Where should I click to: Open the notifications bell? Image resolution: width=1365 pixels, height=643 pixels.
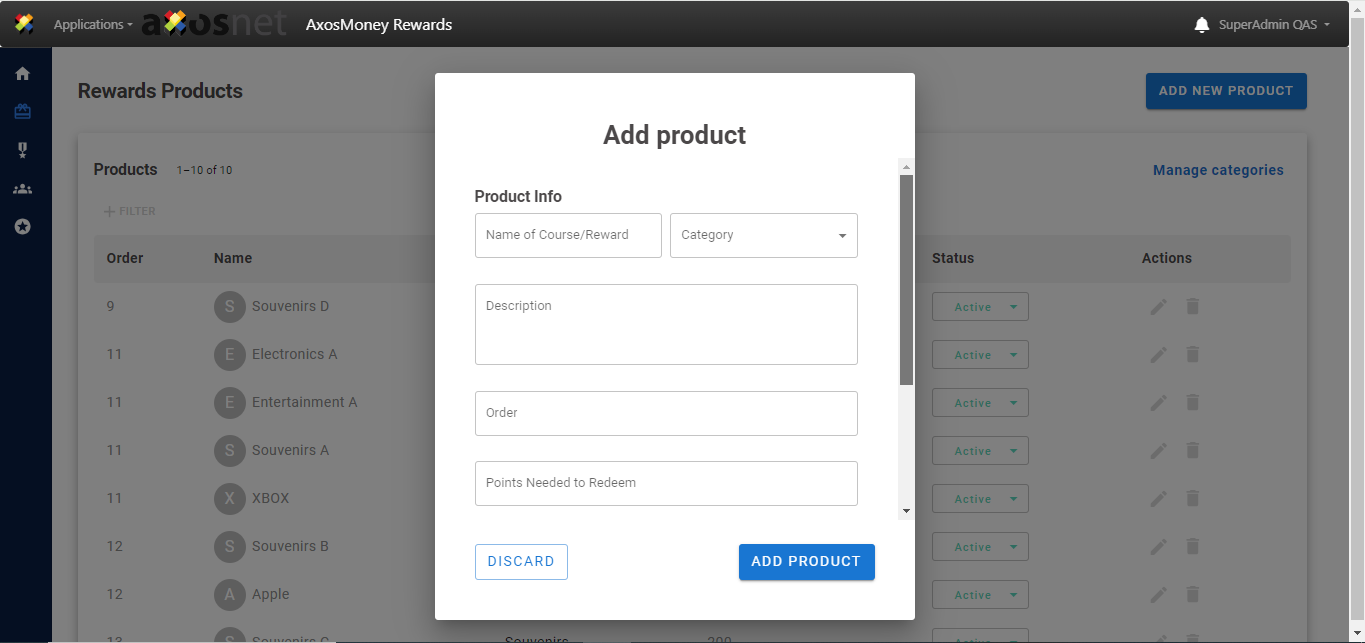point(1202,25)
